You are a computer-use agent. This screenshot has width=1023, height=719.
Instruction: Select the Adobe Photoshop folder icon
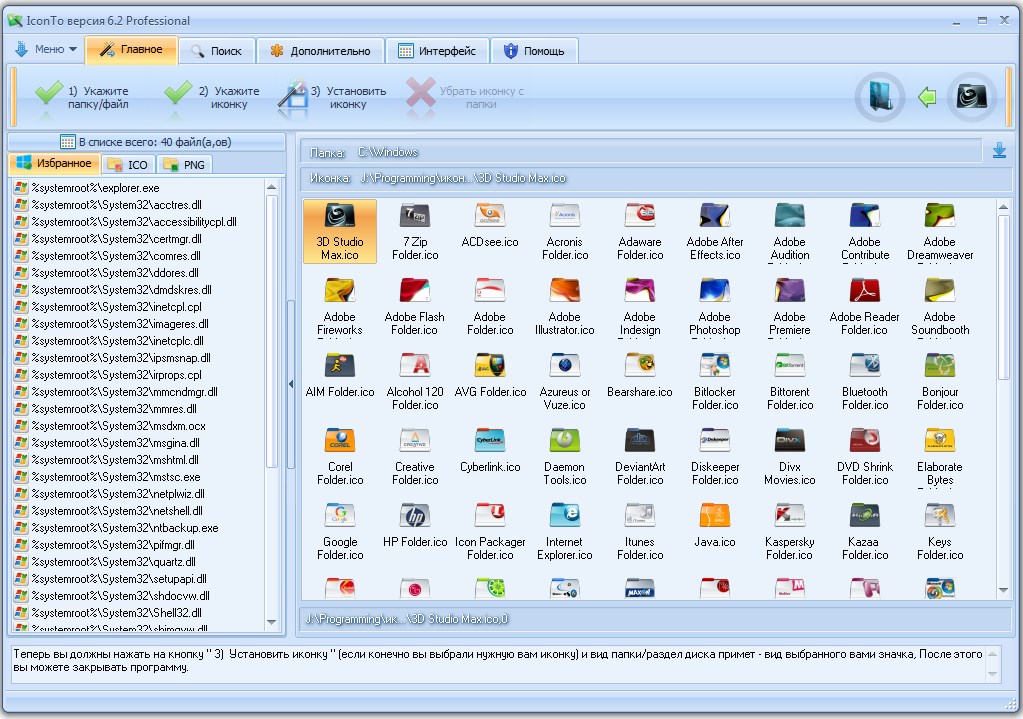click(x=714, y=307)
